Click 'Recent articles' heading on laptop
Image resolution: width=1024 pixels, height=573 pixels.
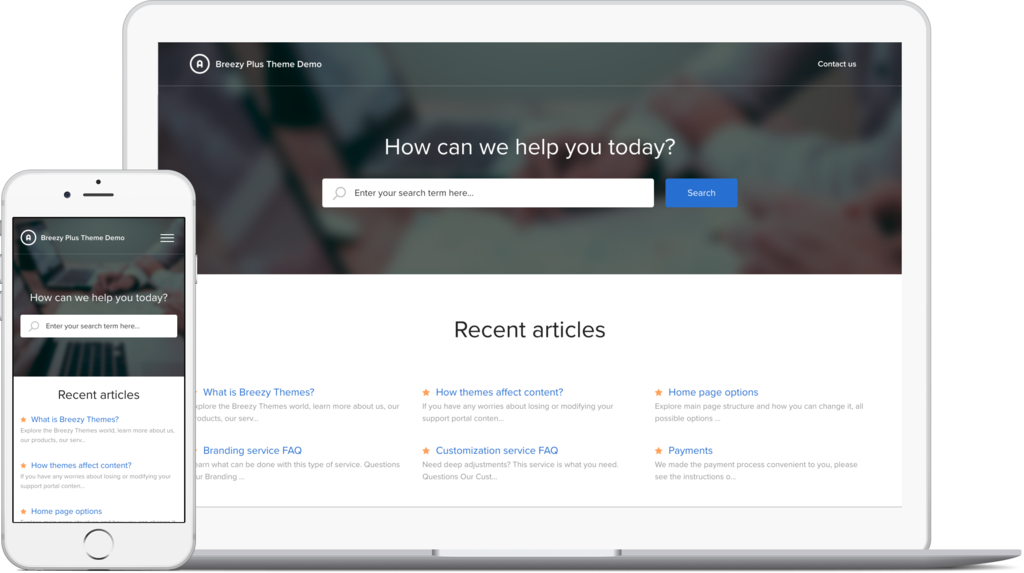(530, 329)
